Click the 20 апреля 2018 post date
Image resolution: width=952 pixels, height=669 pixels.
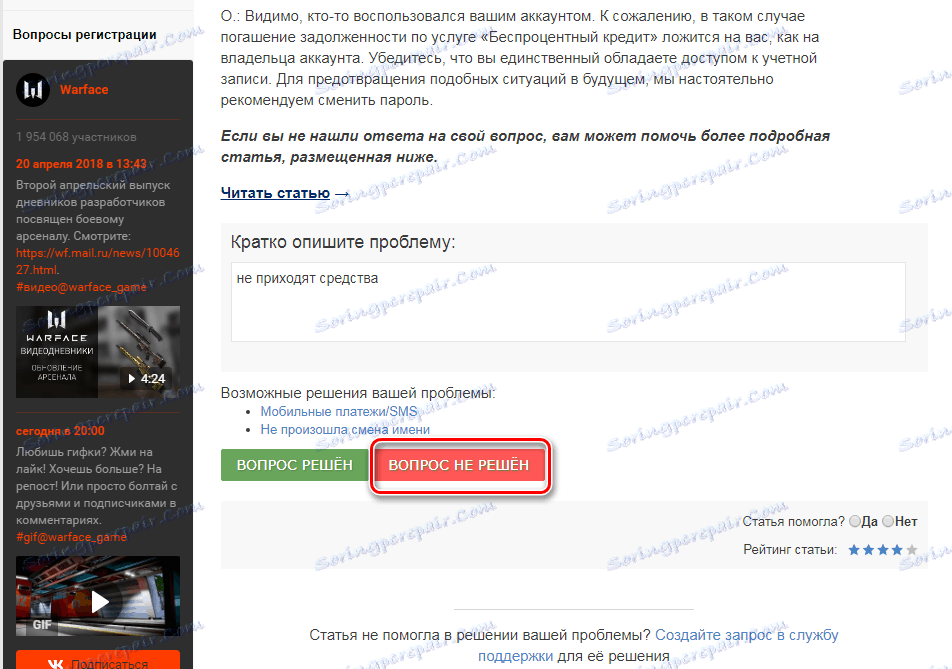pyautogui.click(x=81, y=164)
